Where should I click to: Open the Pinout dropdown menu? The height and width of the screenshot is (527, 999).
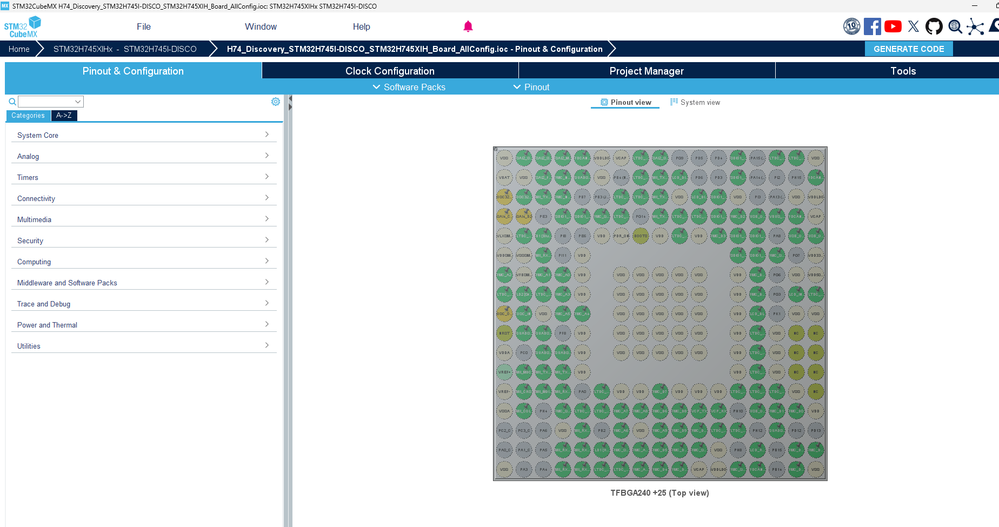point(531,87)
